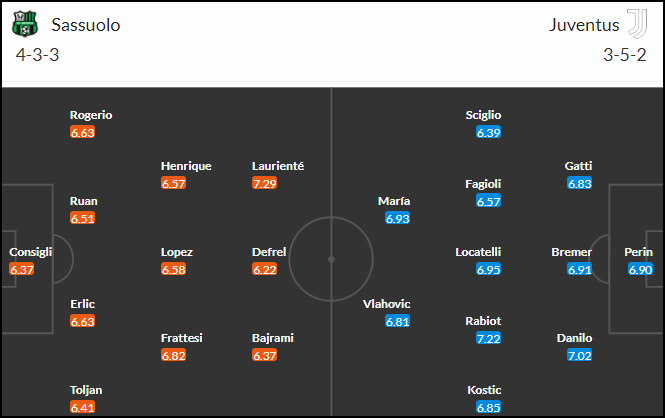
Task: Select player Rogerio in Sassuolo defence
Action: pos(91,115)
